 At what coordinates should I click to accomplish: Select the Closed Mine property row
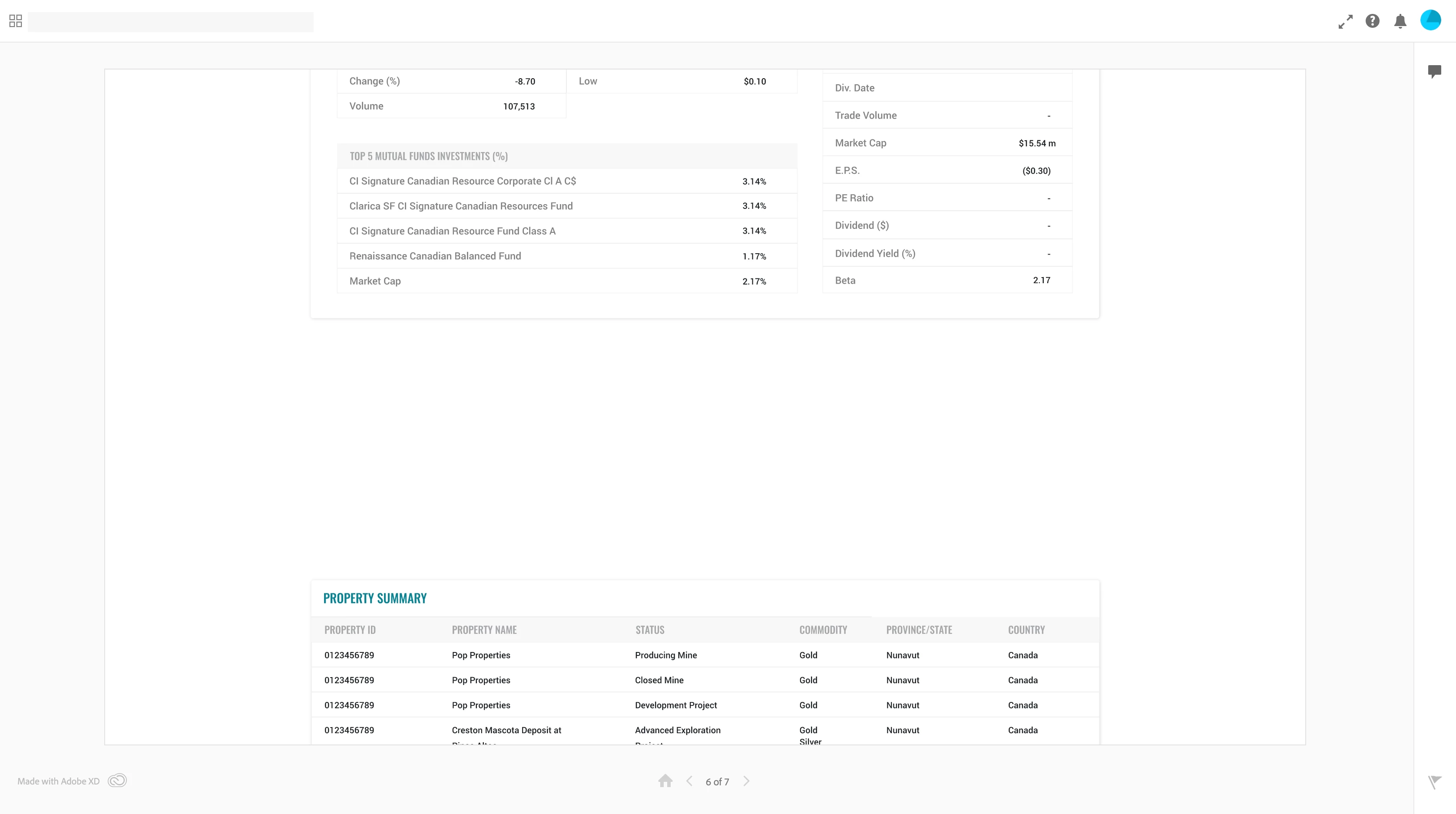pyautogui.click(x=659, y=680)
